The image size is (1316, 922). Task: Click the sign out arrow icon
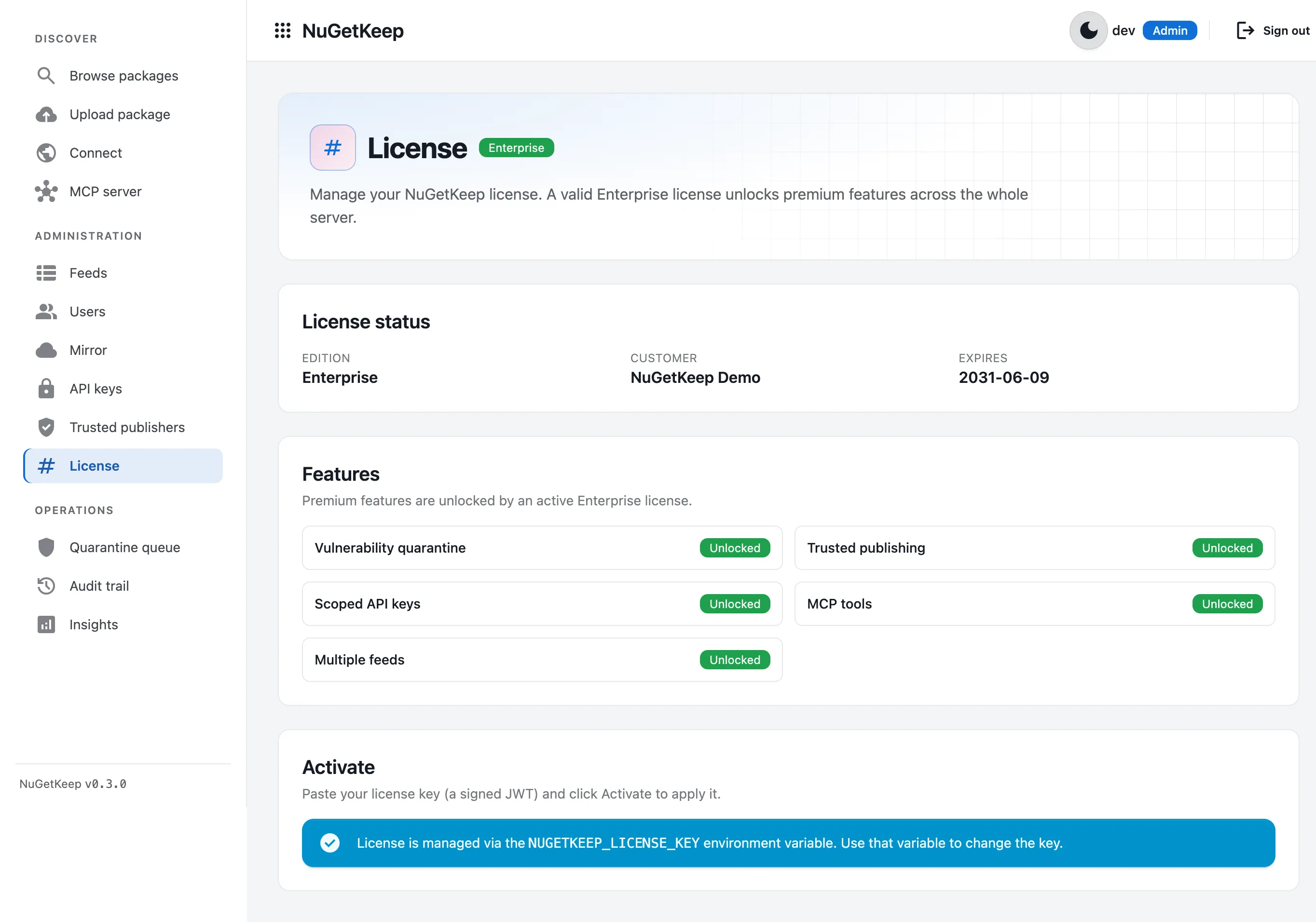click(1245, 30)
